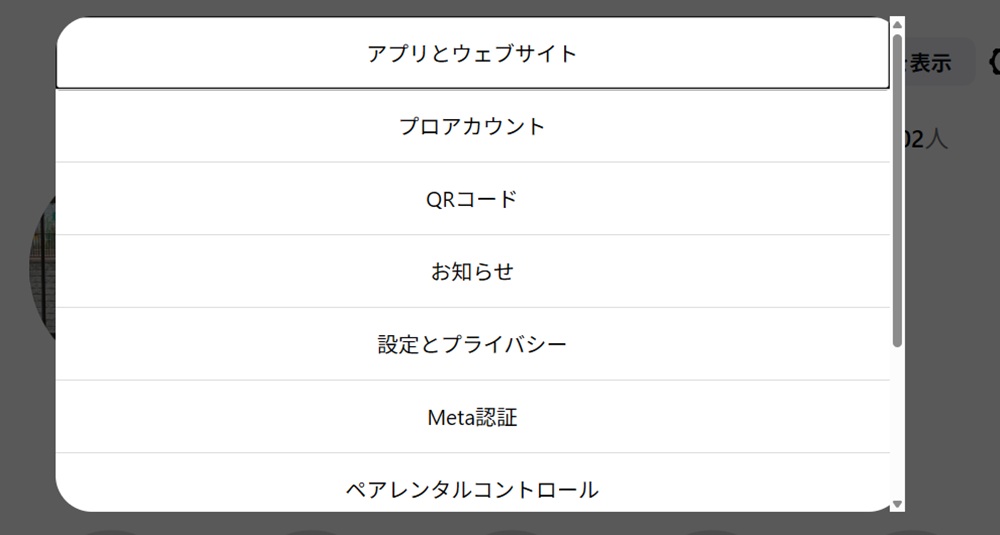Click the scrollbar up arrow
The image size is (1000, 535).
pyautogui.click(x=897, y=25)
